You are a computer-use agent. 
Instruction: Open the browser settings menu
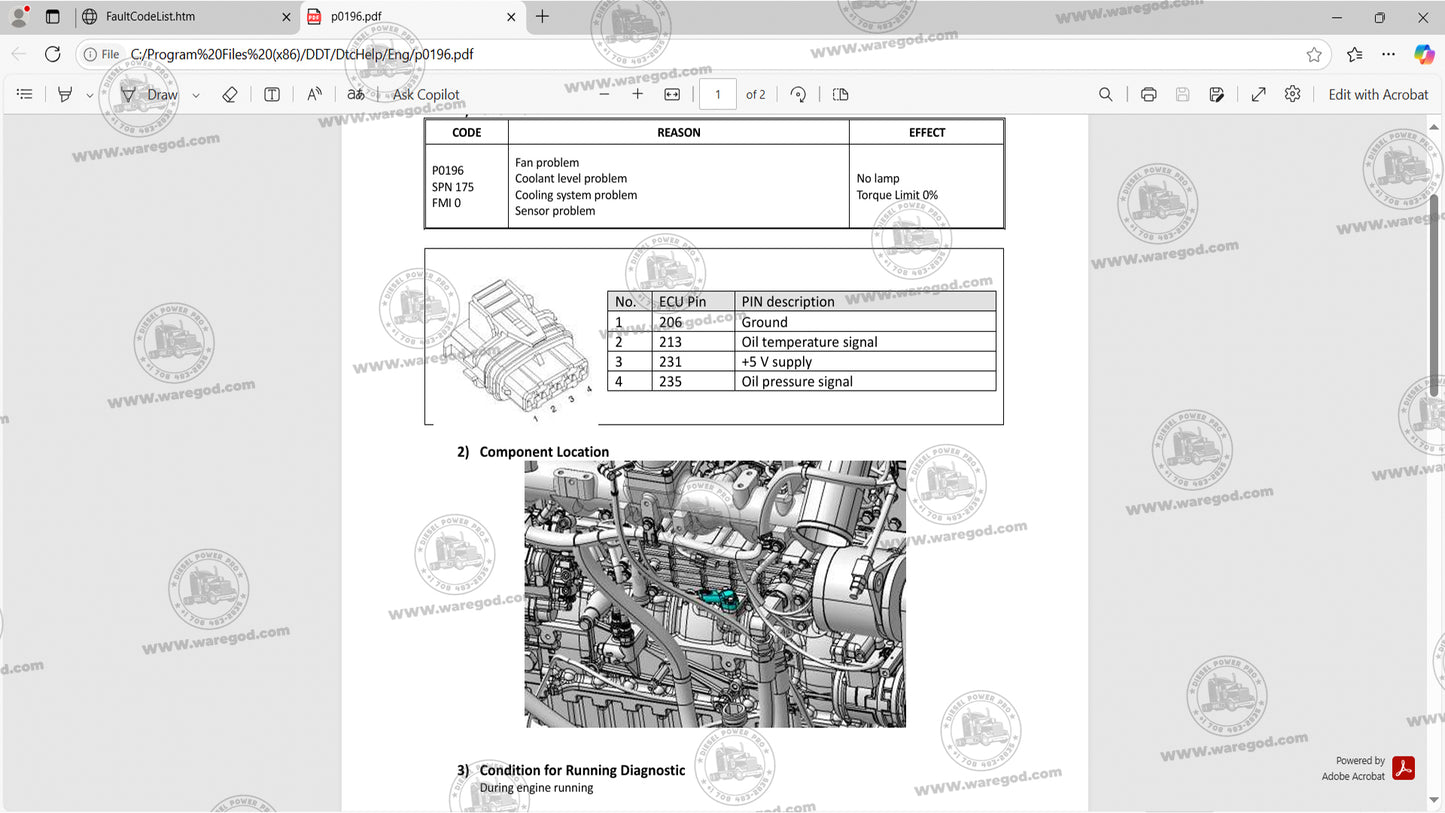(1388, 55)
